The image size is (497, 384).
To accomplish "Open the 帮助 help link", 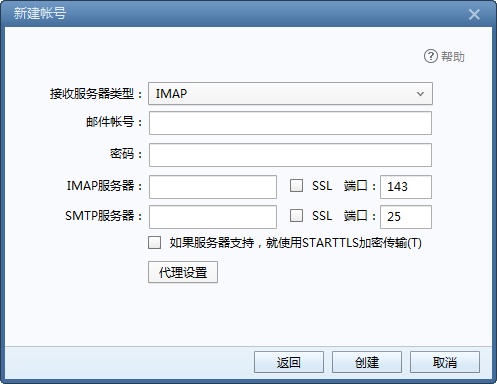I will coord(453,57).
